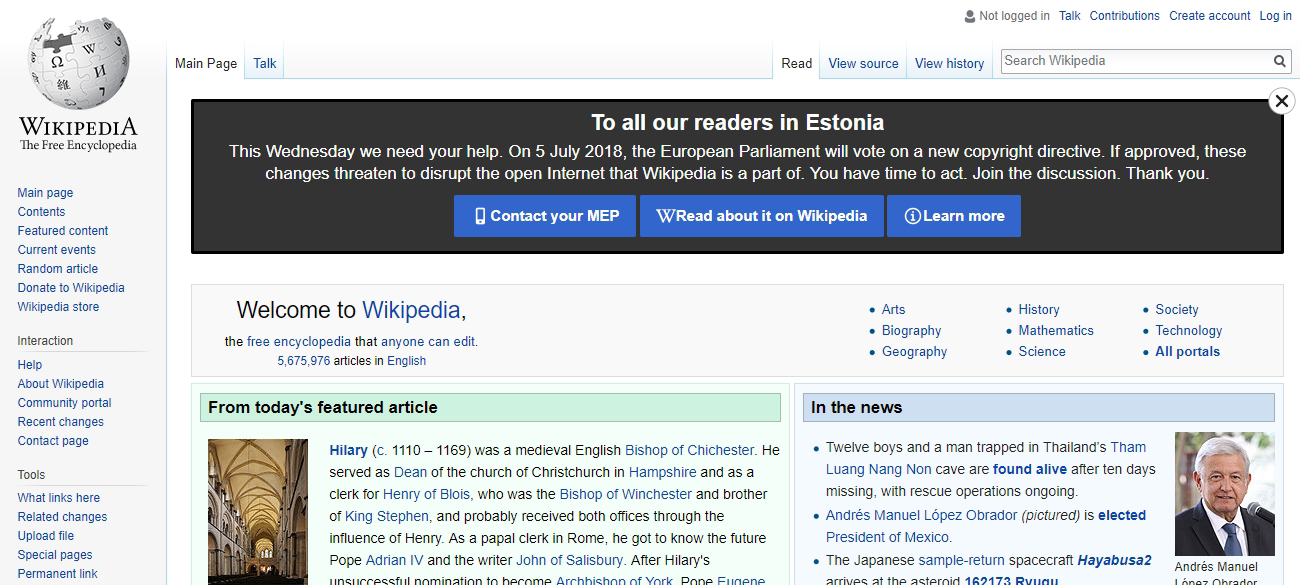1300x585 pixels.
Task: Open the Recent changes link
Action: (61, 422)
